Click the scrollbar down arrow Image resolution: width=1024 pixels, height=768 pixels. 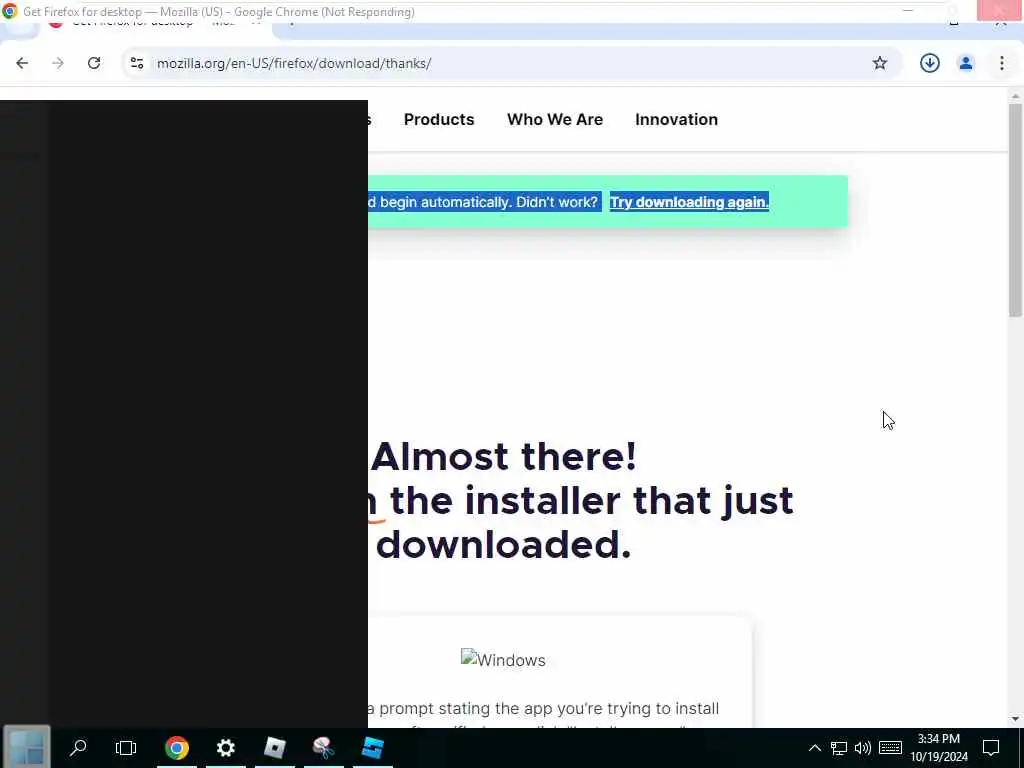(x=1015, y=720)
